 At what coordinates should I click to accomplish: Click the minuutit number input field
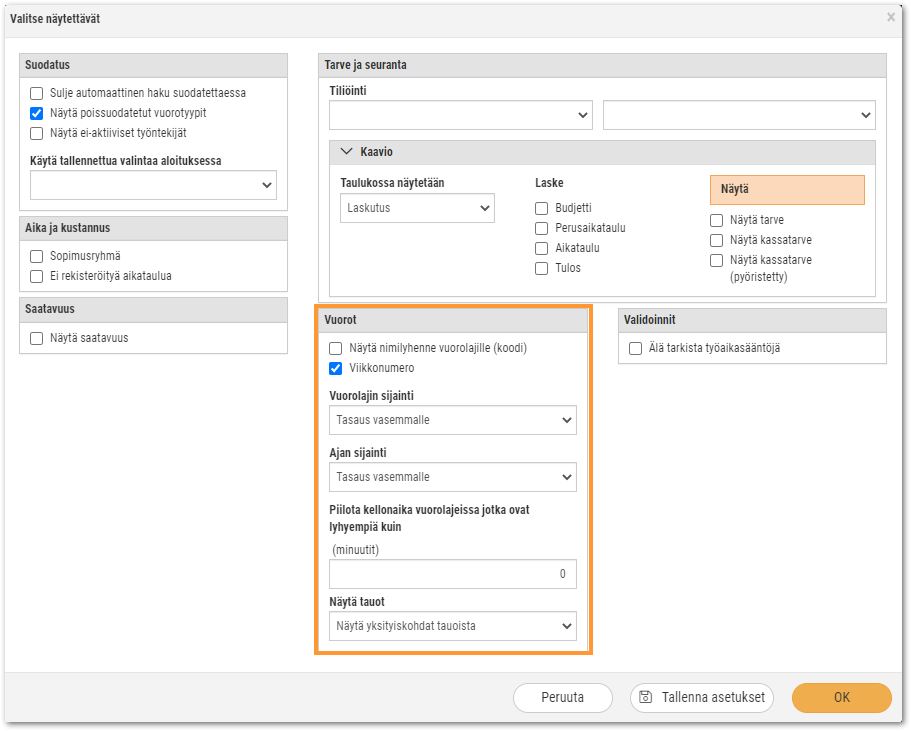click(x=453, y=574)
